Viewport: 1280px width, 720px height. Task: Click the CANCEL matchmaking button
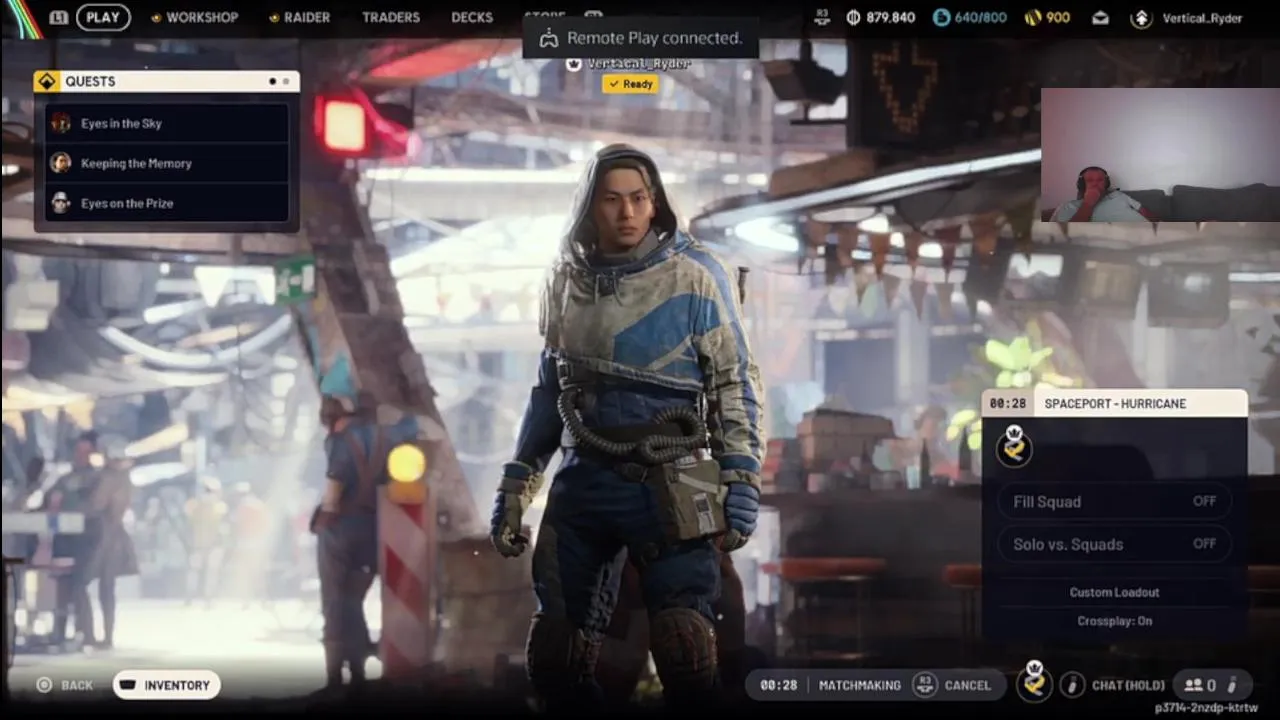point(968,685)
